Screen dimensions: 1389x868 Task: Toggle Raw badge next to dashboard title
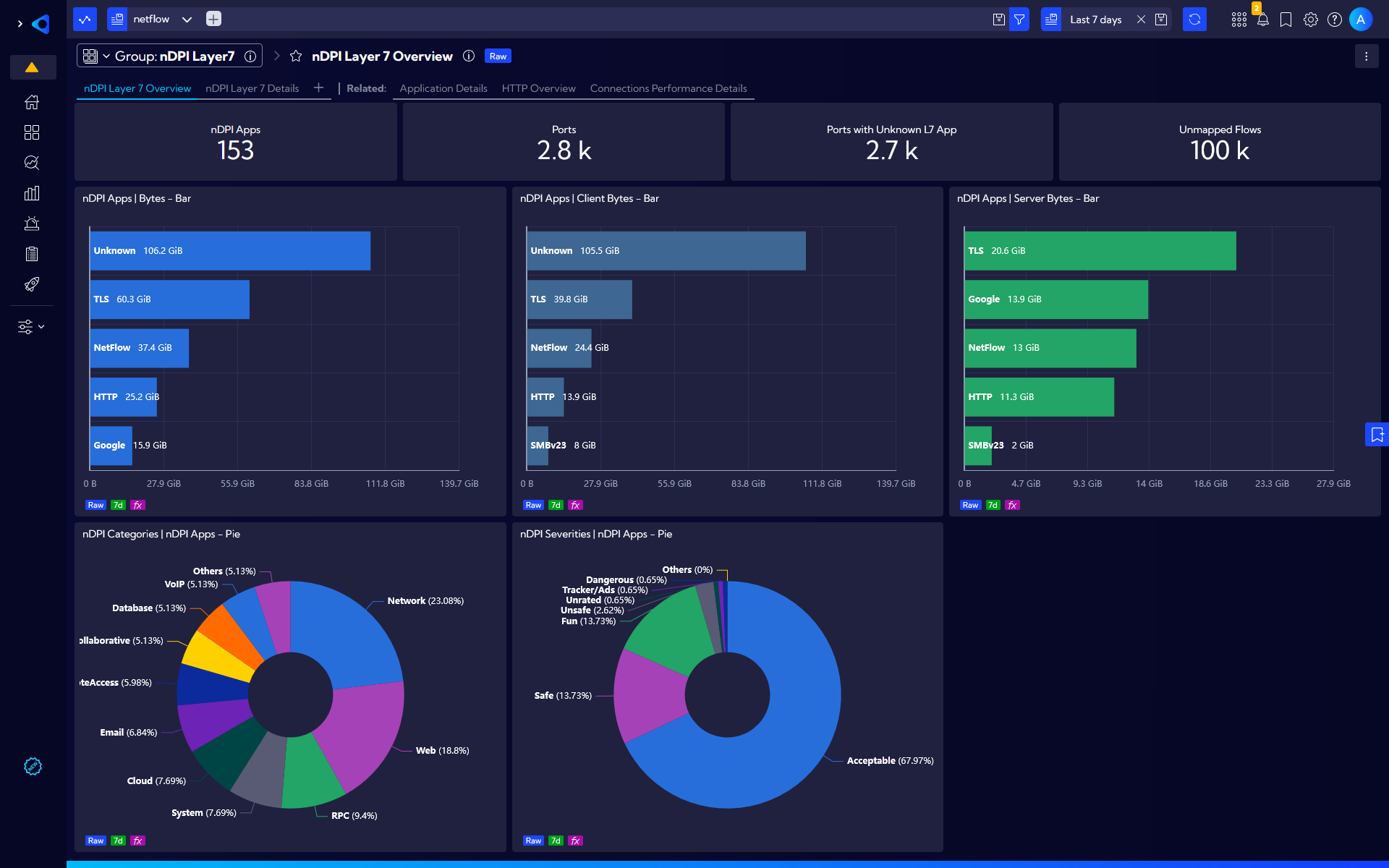(498, 56)
